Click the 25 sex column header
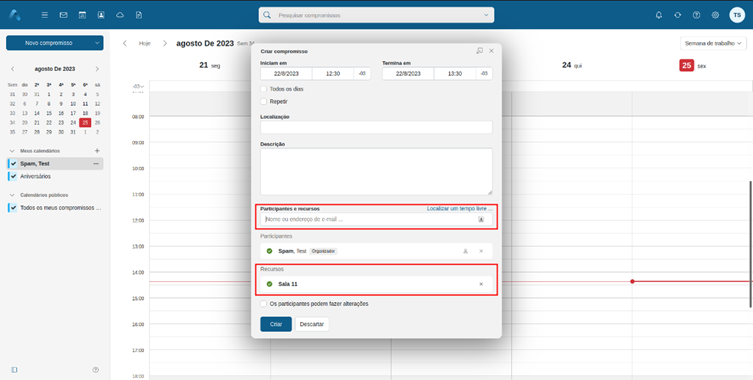This screenshot has width=753, height=380. (692, 65)
